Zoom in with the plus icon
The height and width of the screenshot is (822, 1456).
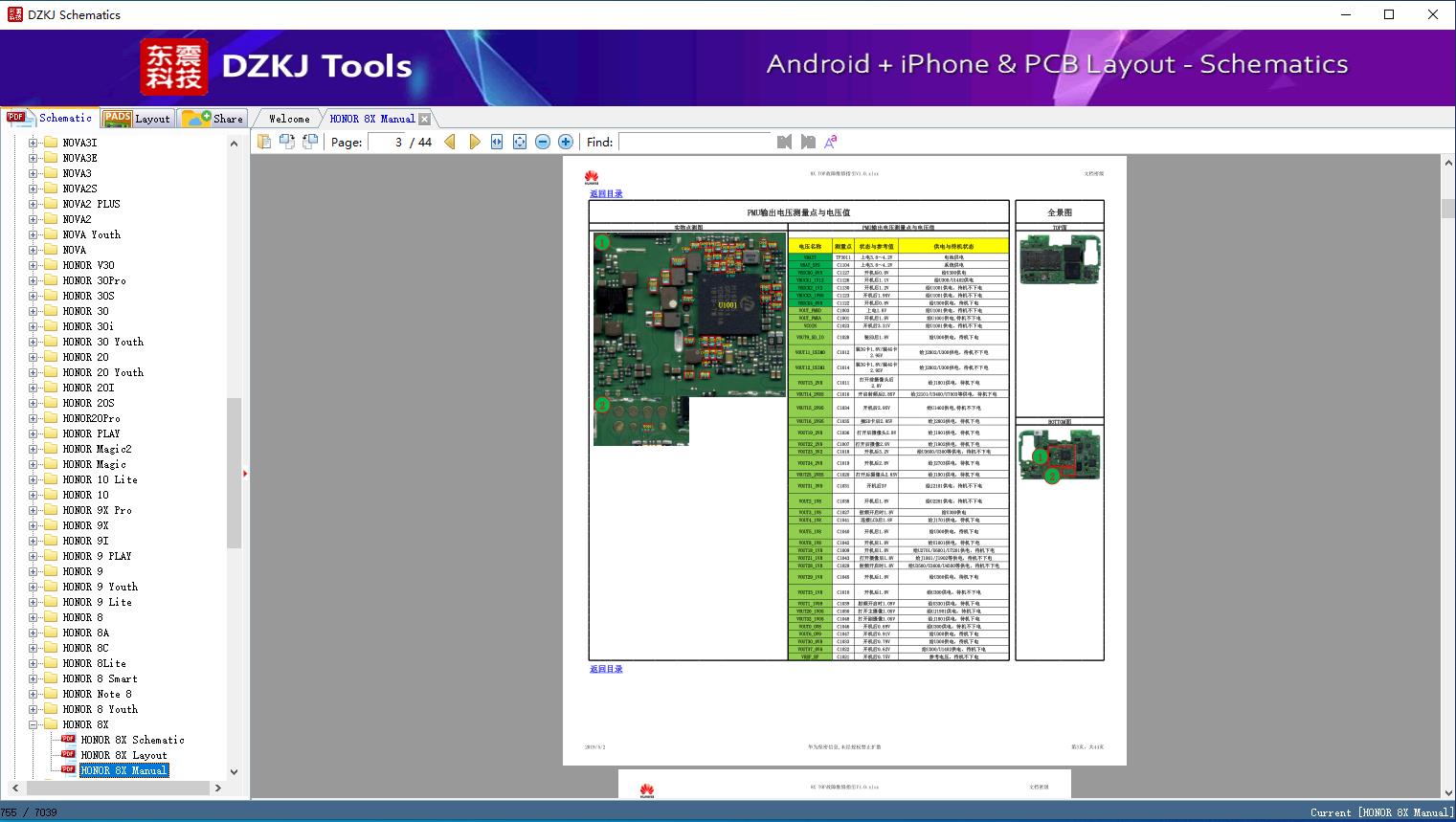pos(566,142)
